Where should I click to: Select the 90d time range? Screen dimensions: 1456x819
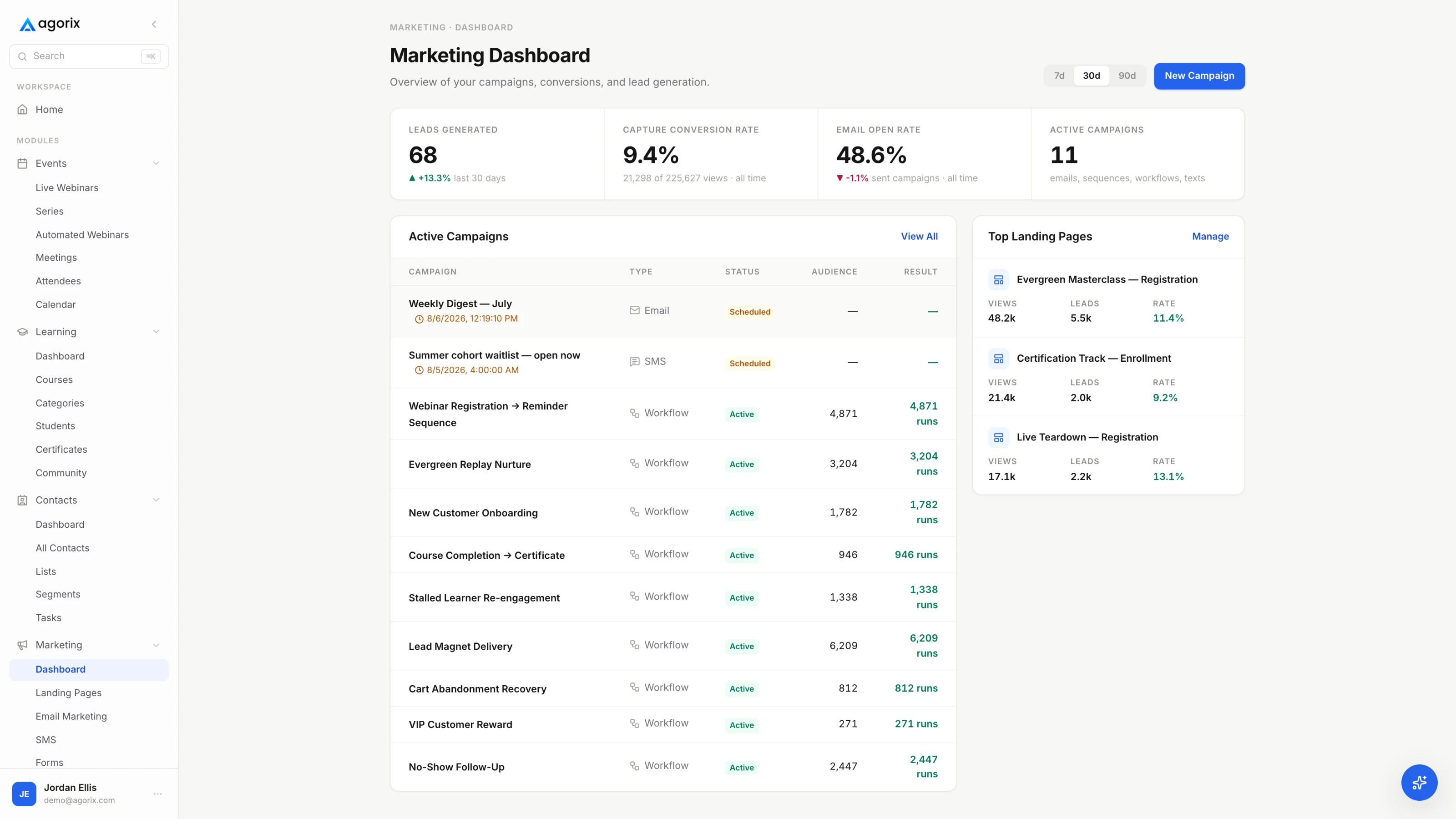coord(1127,76)
